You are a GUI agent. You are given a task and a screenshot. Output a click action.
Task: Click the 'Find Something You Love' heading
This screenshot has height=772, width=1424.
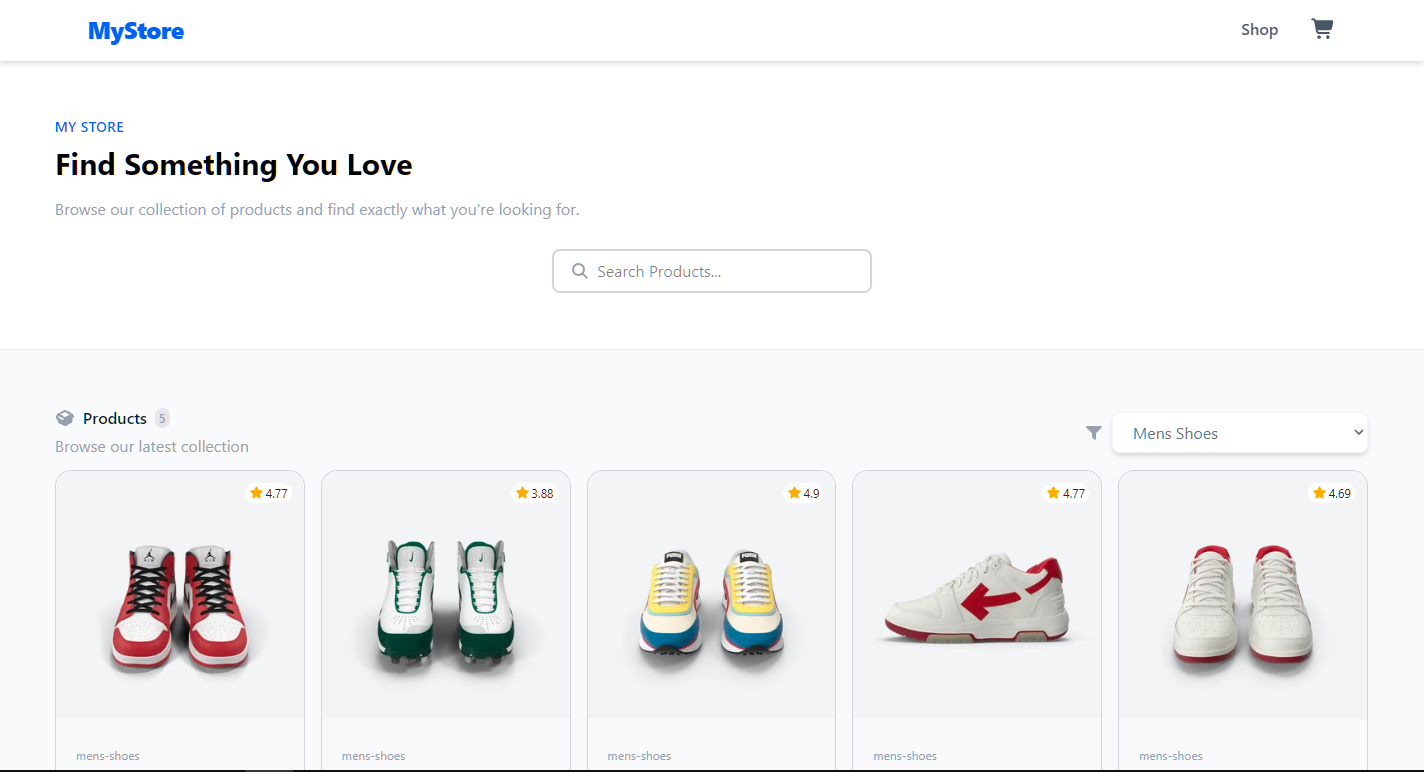(x=234, y=165)
